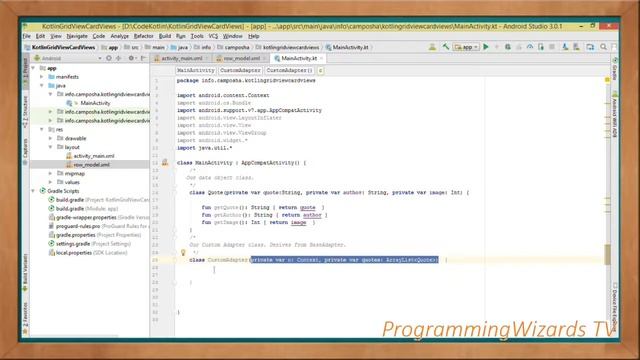
Task: Toggle the Gradle tool window on right edge
Action: tap(615, 68)
